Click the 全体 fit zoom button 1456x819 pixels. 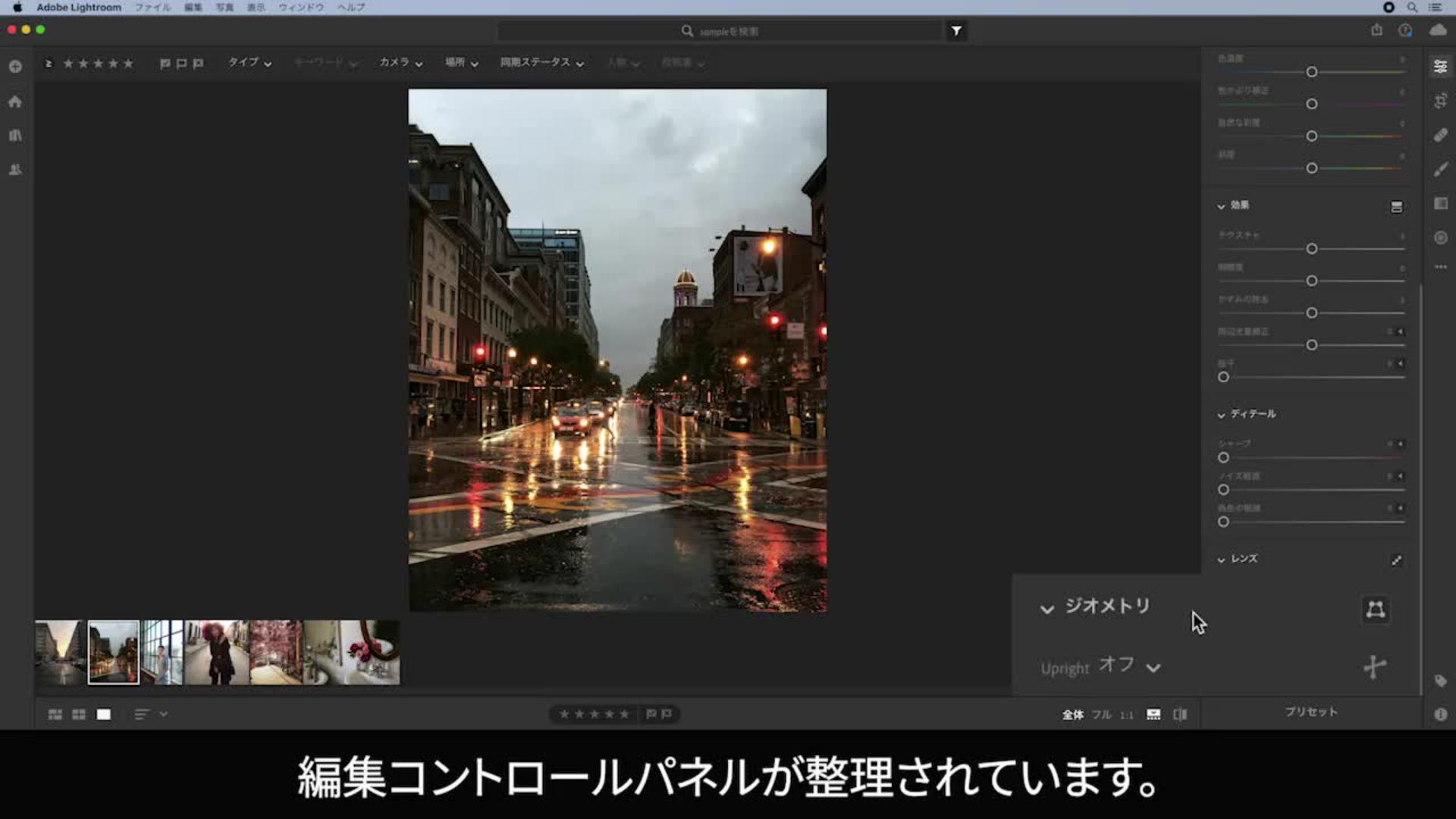click(x=1072, y=714)
